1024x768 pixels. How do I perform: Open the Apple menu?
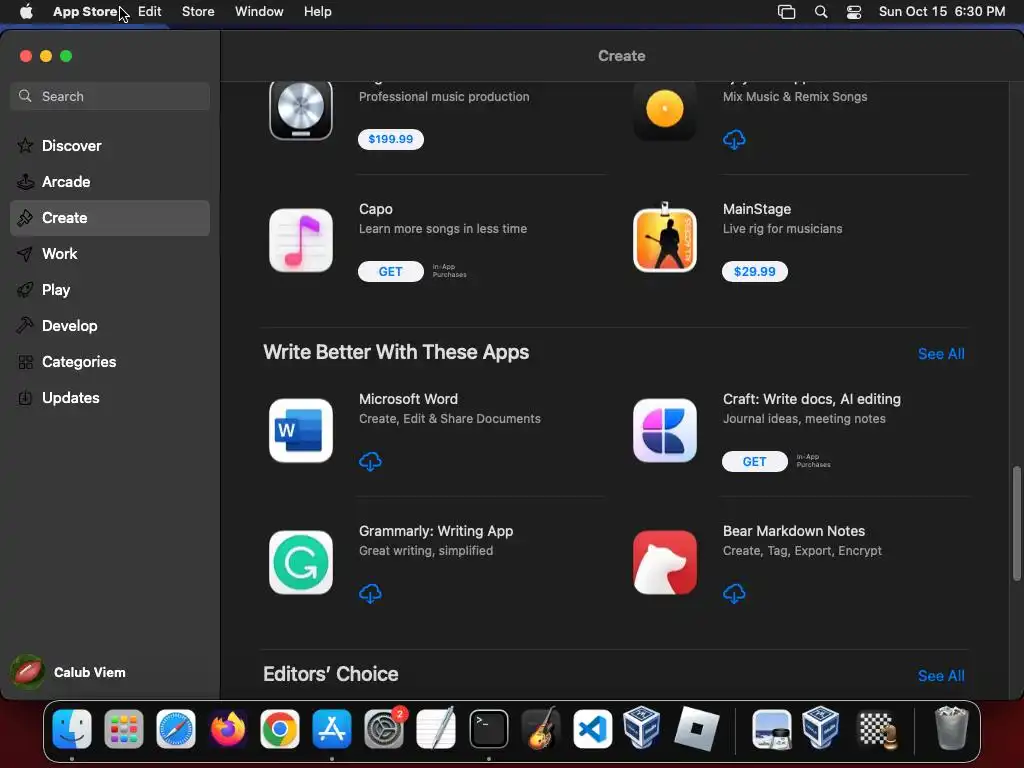(x=26, y=12)
